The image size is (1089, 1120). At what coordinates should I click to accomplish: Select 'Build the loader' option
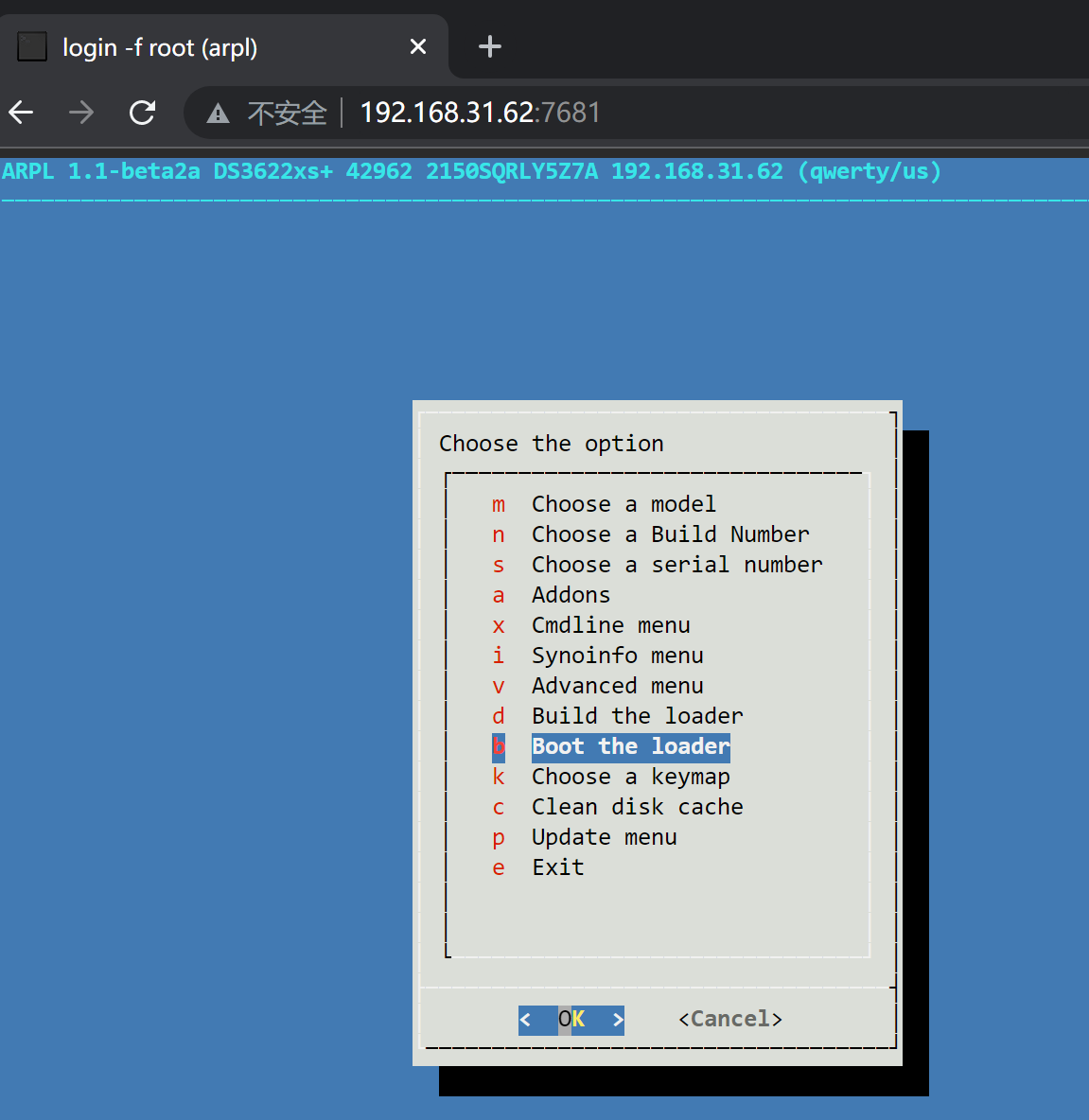coord(637,715)
